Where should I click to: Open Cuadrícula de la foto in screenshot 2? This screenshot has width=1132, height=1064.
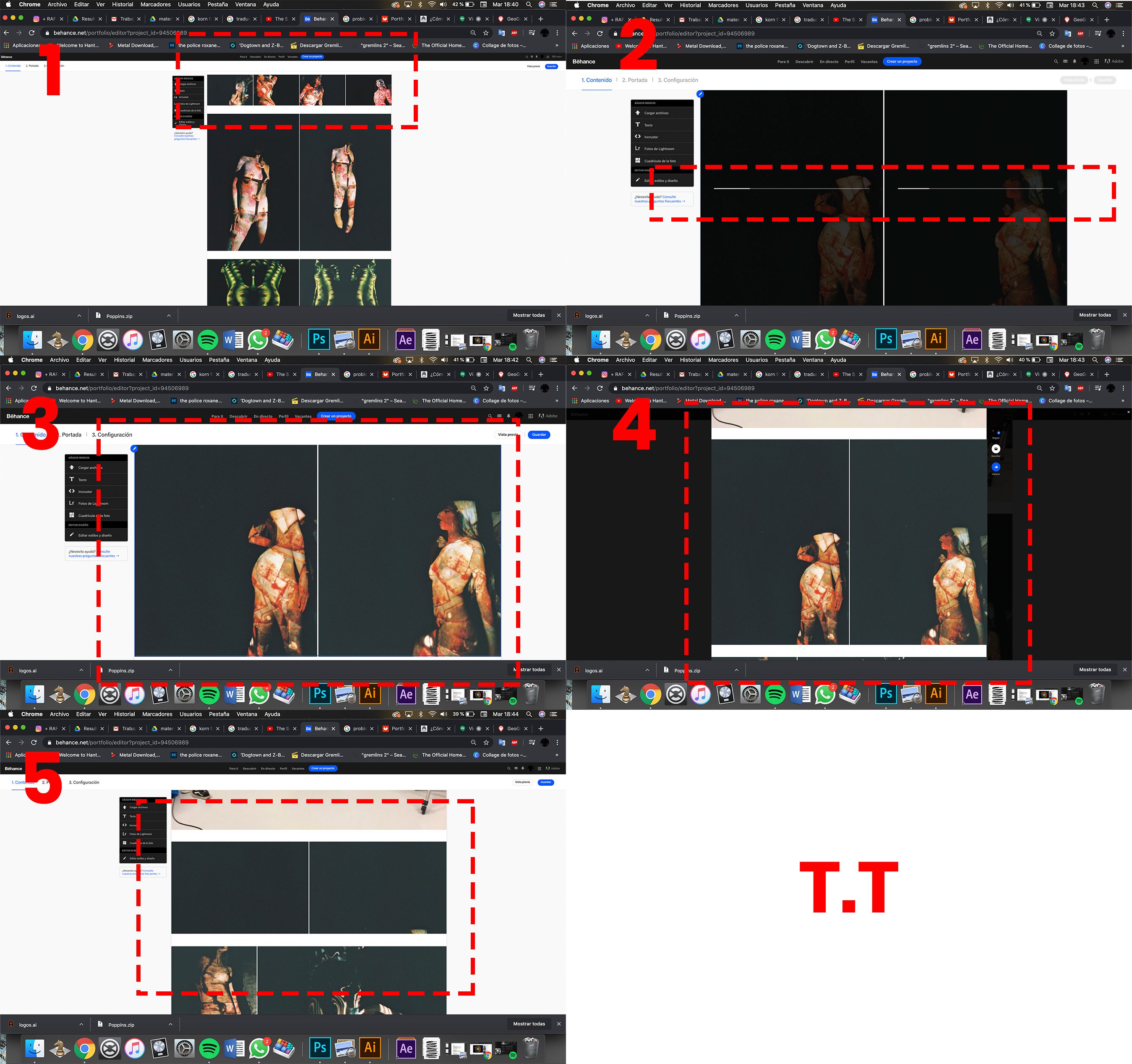pos(660,161)
